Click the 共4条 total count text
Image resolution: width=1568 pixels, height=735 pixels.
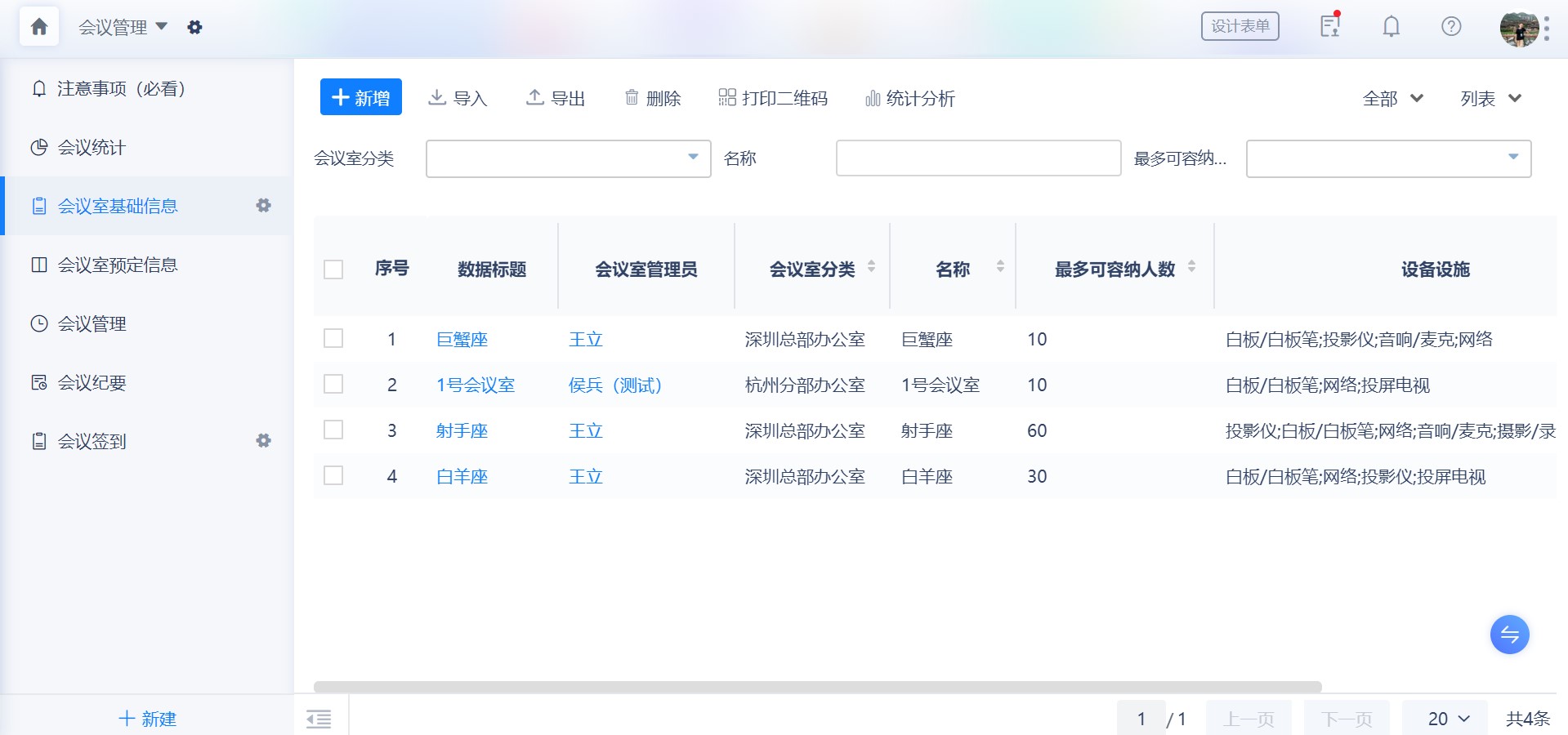(x=1528, y=719)
